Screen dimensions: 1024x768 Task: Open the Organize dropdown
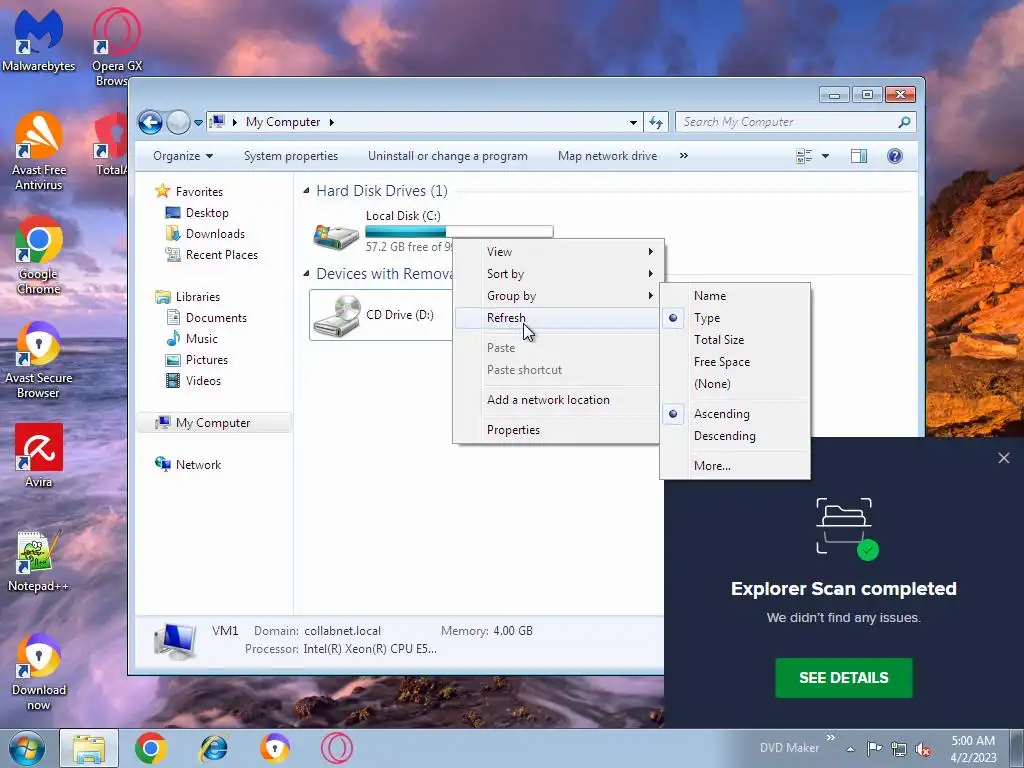183,156
